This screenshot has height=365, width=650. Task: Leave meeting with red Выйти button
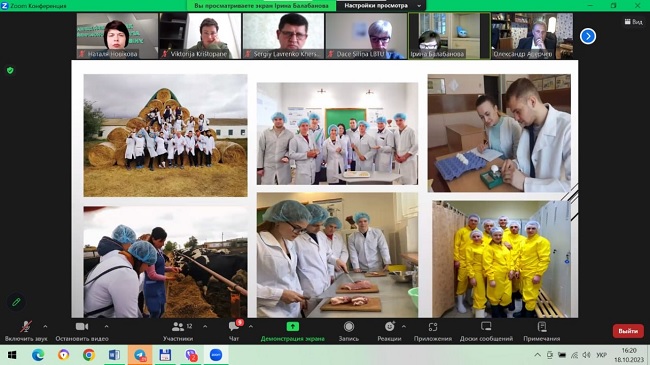point(628,331)
